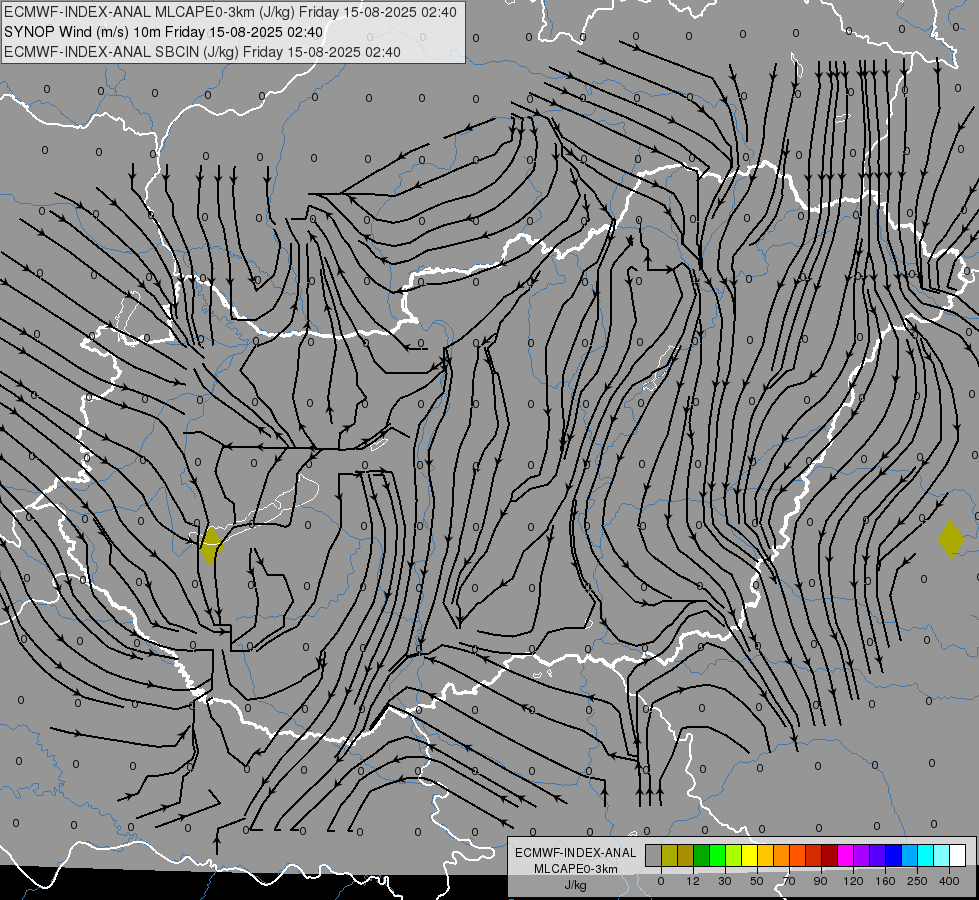Screen dimensions: 979x900
Task: Click the pure yellow legend swatch
Action: [x=749, y=856]
